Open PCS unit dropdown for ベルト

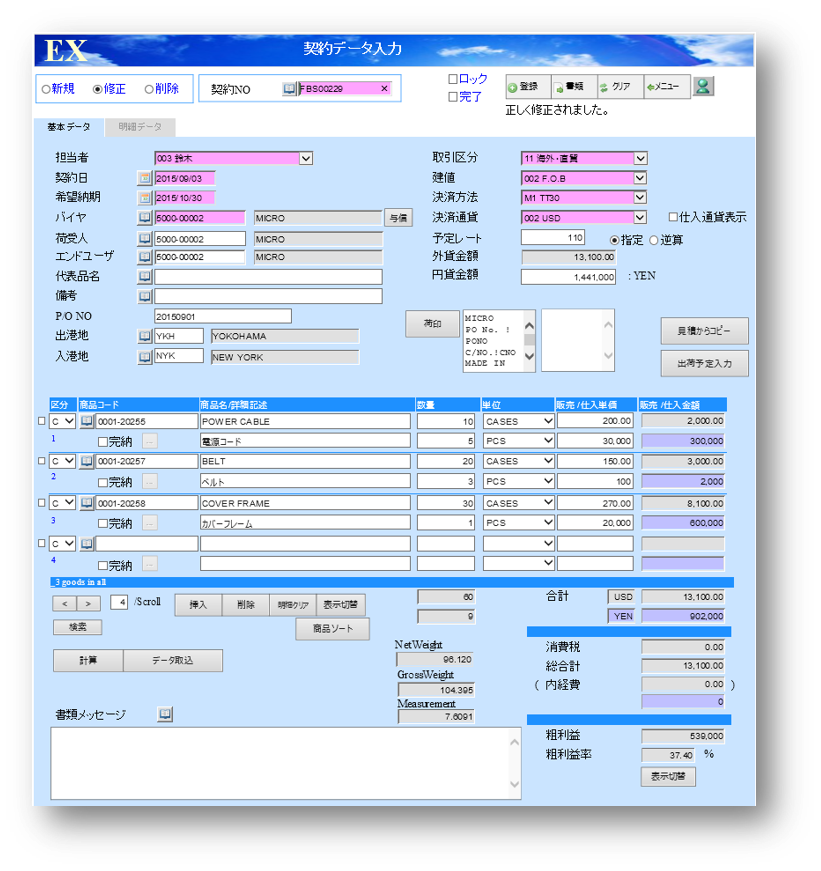coord(548,481)
